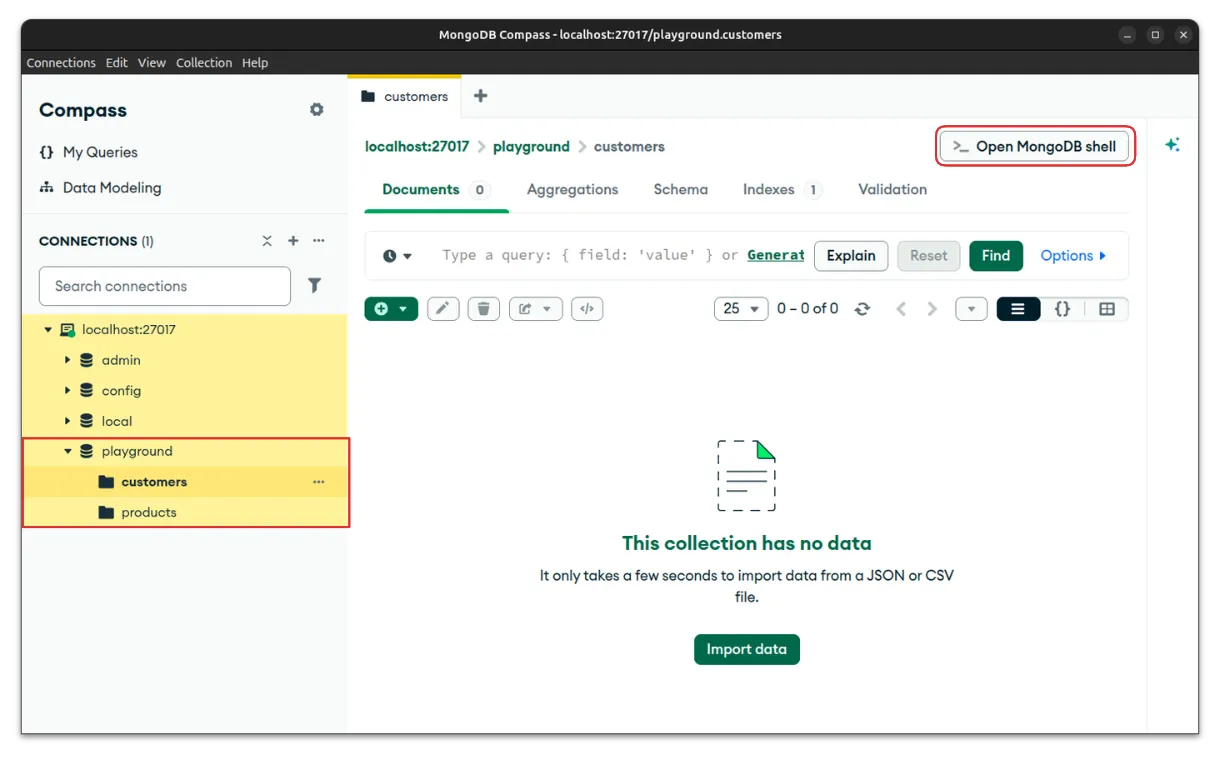Click the Open MongoDB shell button
The image size is (1220, 757).
click(1035, 146)
